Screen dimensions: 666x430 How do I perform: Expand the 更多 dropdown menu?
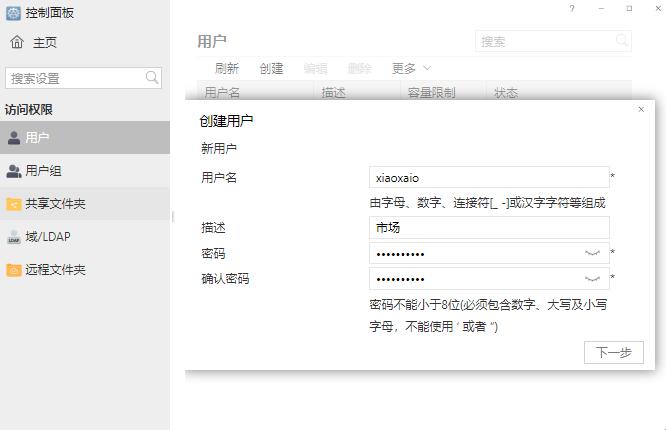coord(411,68)
